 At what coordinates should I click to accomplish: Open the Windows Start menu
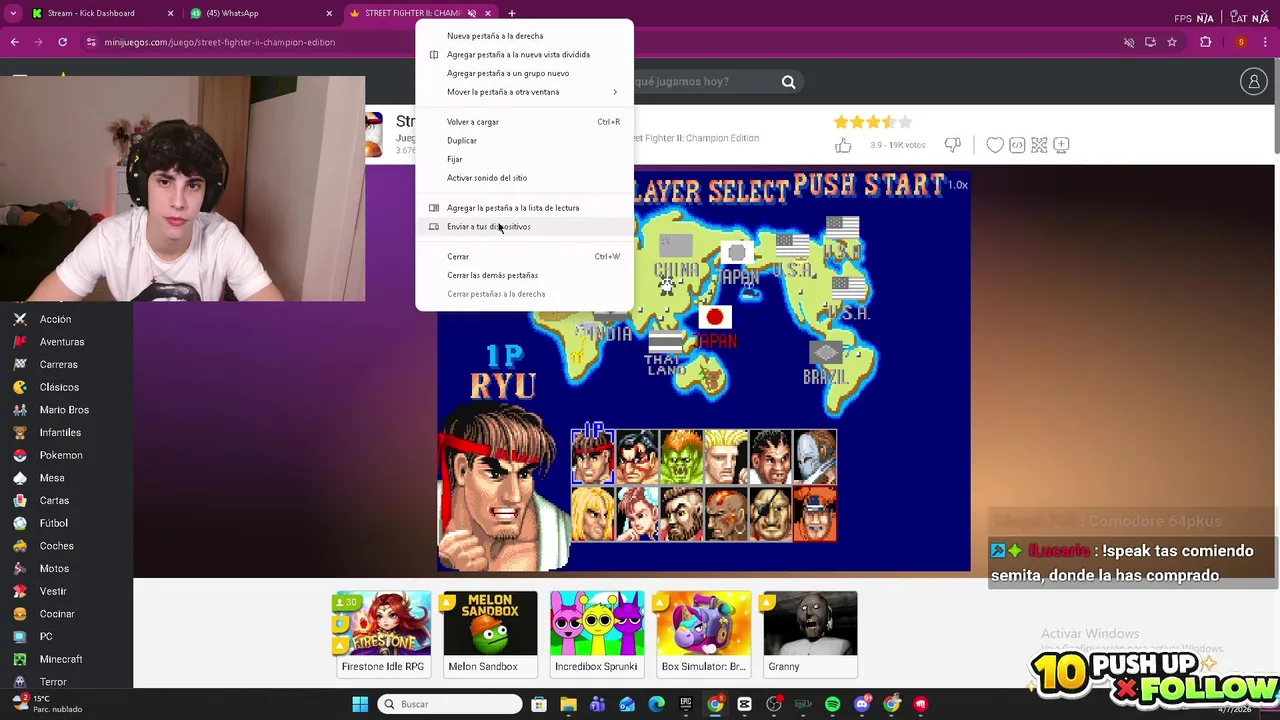click(360, 704)
